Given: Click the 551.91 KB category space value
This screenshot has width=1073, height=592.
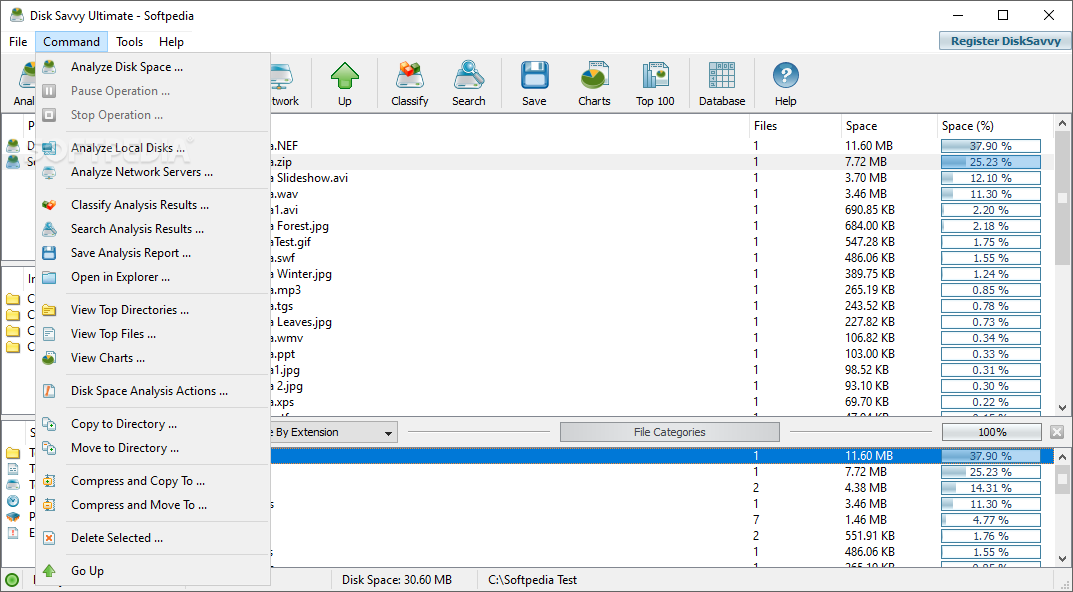Looking at the screenshot, I should [x=870, y=536].
